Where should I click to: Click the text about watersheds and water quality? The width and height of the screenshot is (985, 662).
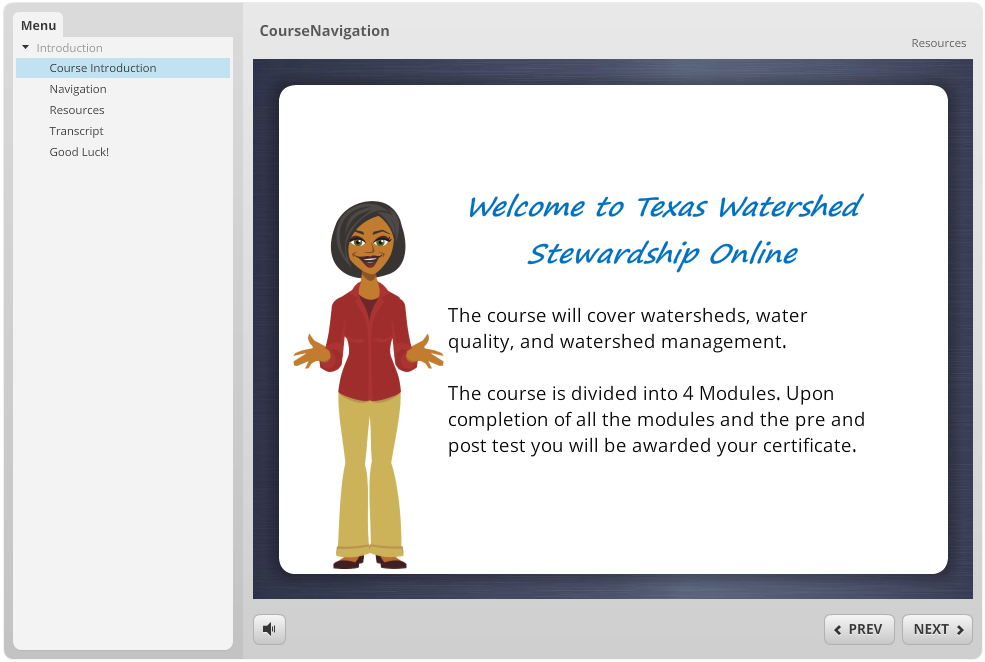coord(627,328)
